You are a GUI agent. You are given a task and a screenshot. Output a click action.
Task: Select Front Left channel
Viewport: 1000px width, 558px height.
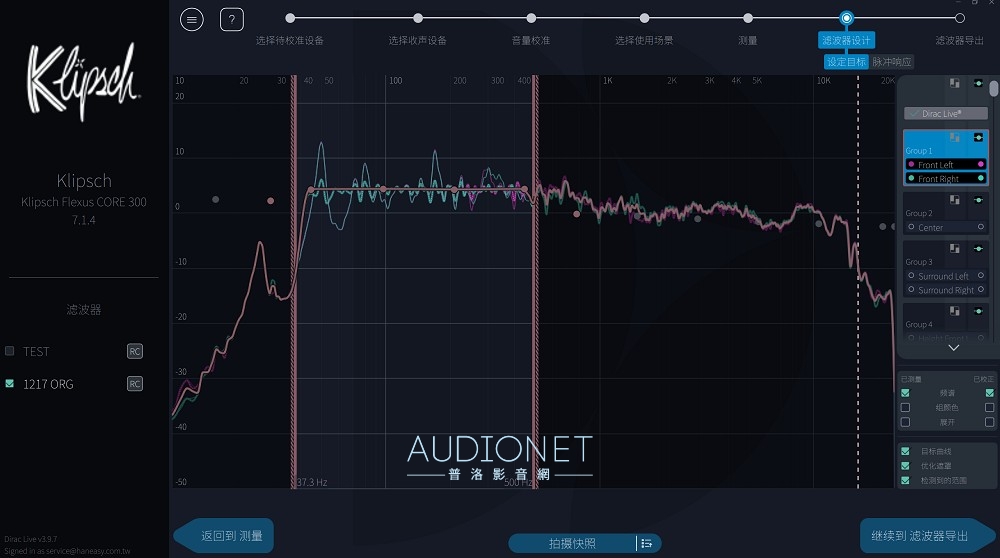(946, 165)
